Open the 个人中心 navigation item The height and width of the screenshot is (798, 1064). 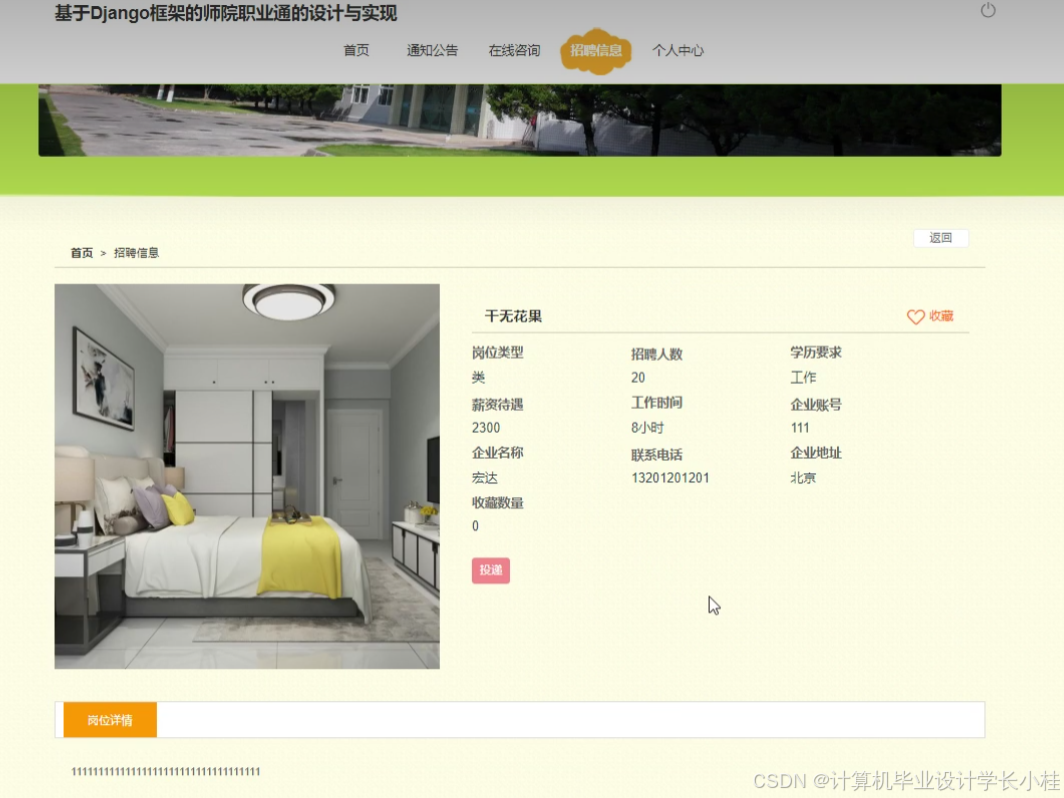[x=678, y=50]
